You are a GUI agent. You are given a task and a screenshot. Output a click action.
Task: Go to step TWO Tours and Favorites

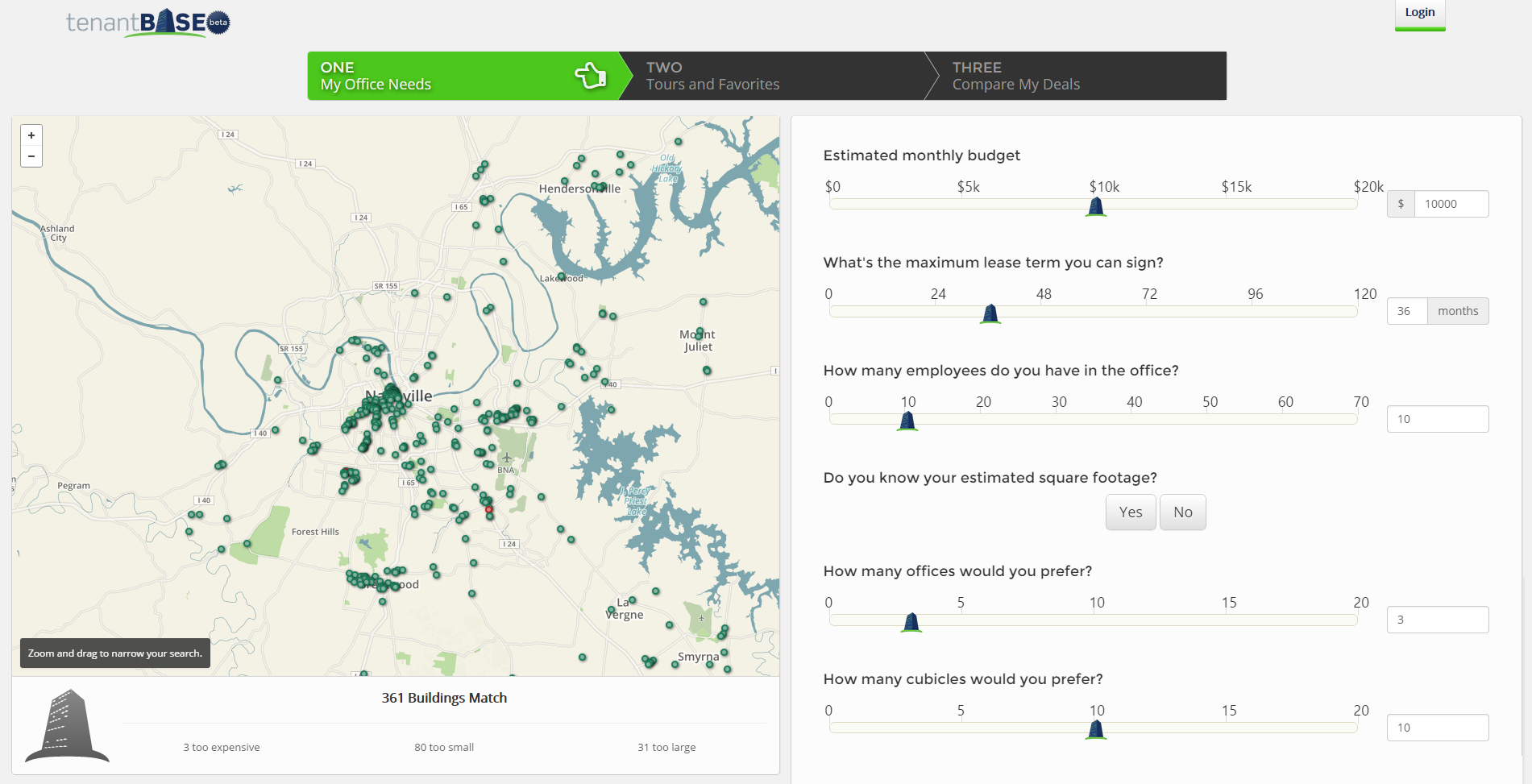(774, 76)
